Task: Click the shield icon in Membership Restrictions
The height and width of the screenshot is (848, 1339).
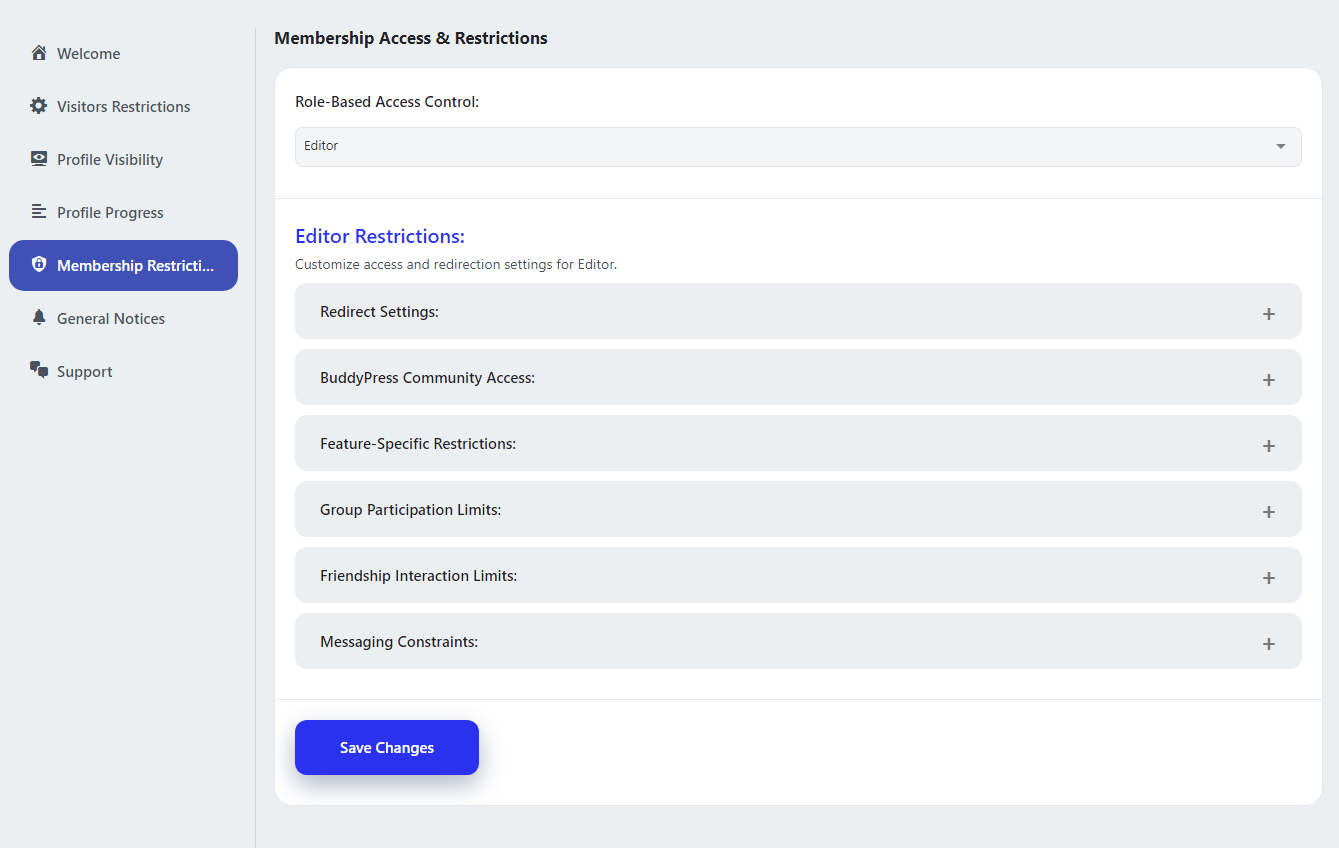Action: coord(39,265)
